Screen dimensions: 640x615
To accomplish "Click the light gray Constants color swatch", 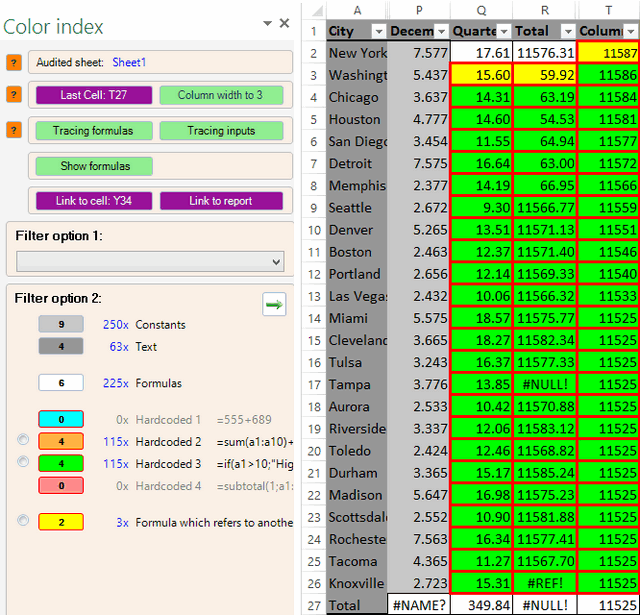I will 61,324.
